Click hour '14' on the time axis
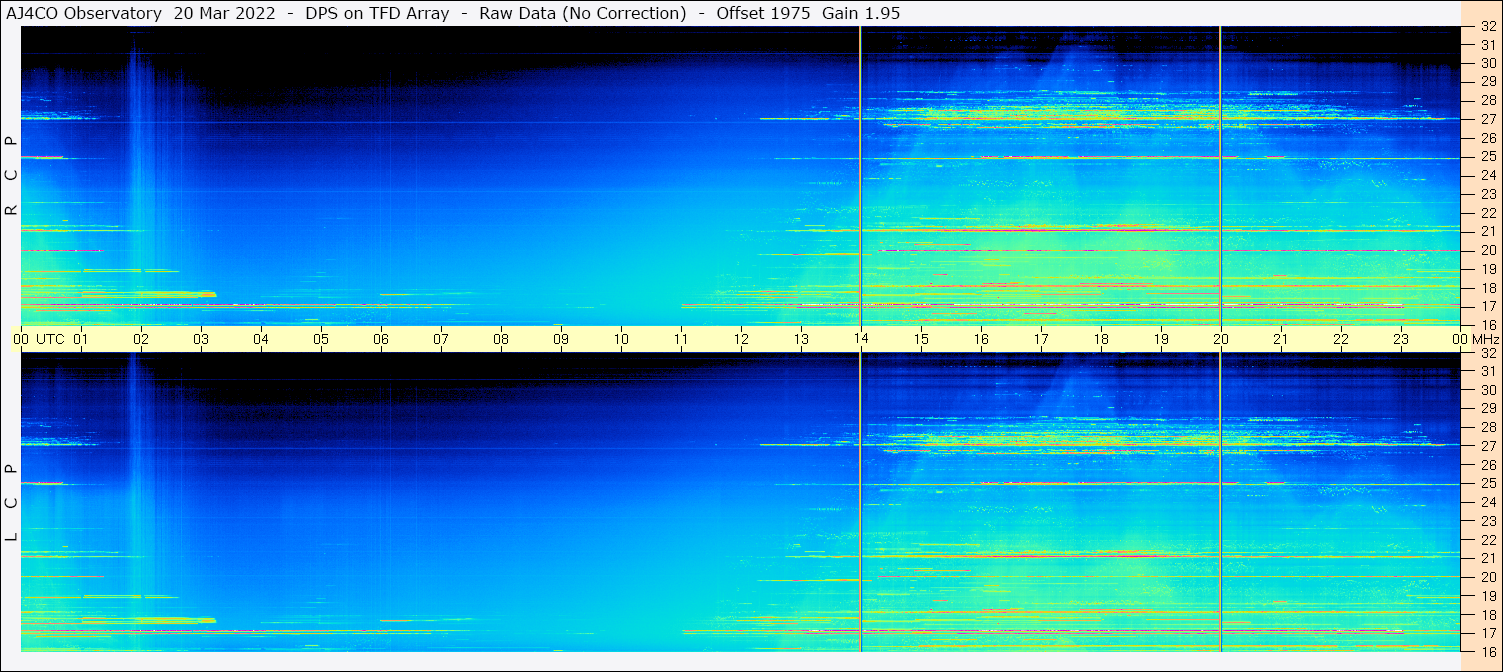Viewport: 1503px width, 672px height. tap(861, 339)
